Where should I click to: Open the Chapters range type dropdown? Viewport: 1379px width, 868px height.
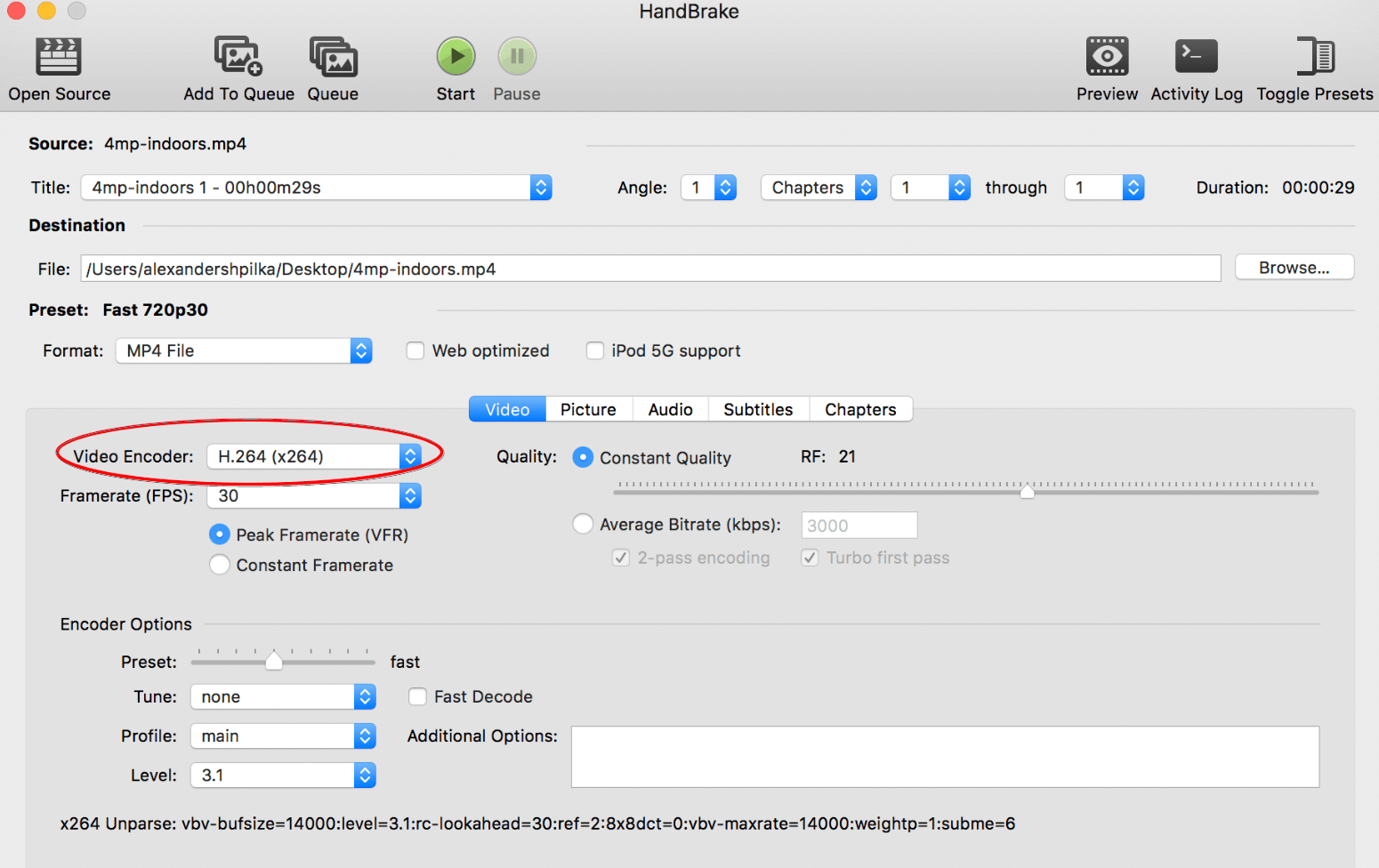click(819, 188)
